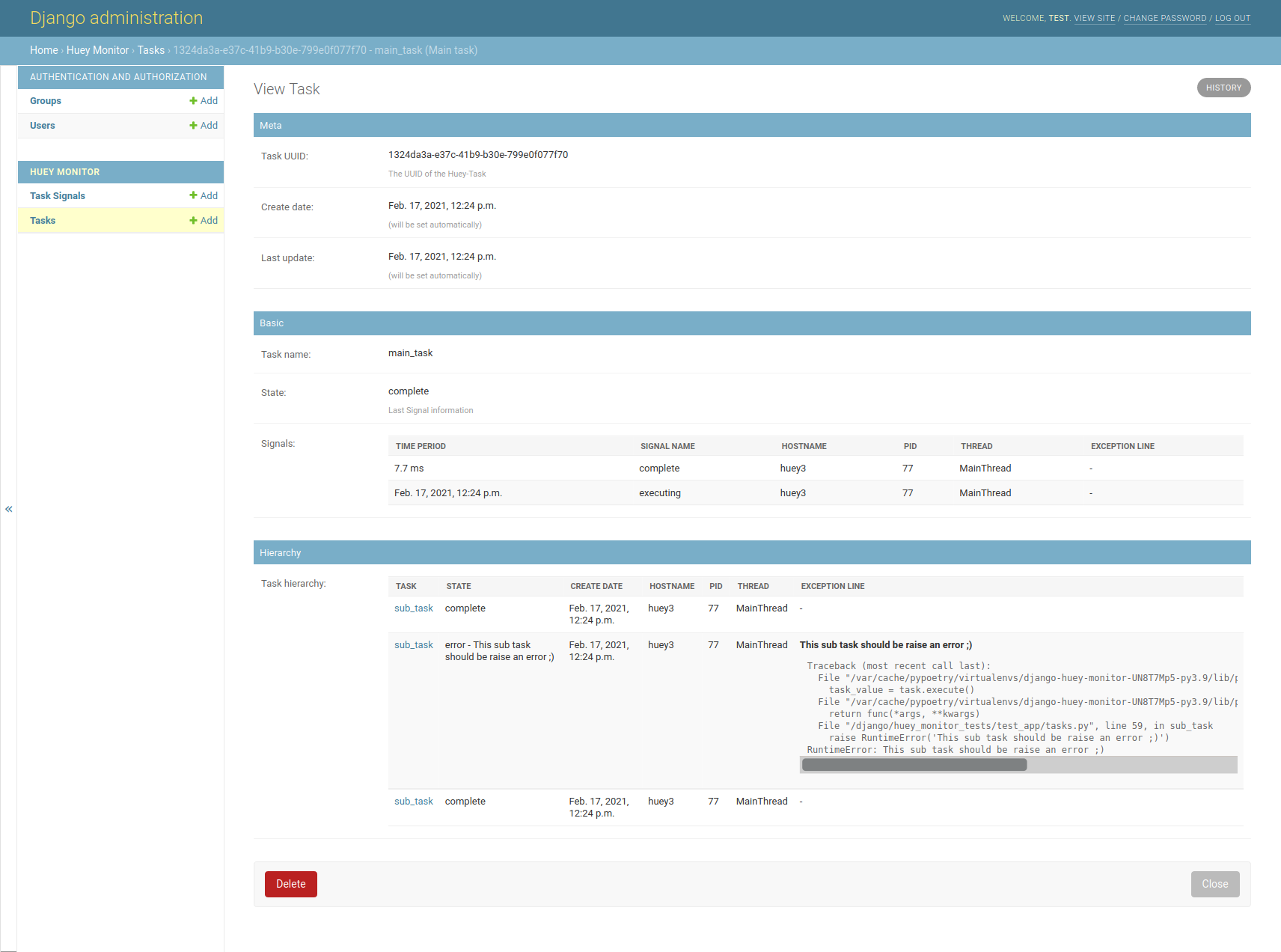Open the Users admin section

pyautogui.click(x=43, y=126)
